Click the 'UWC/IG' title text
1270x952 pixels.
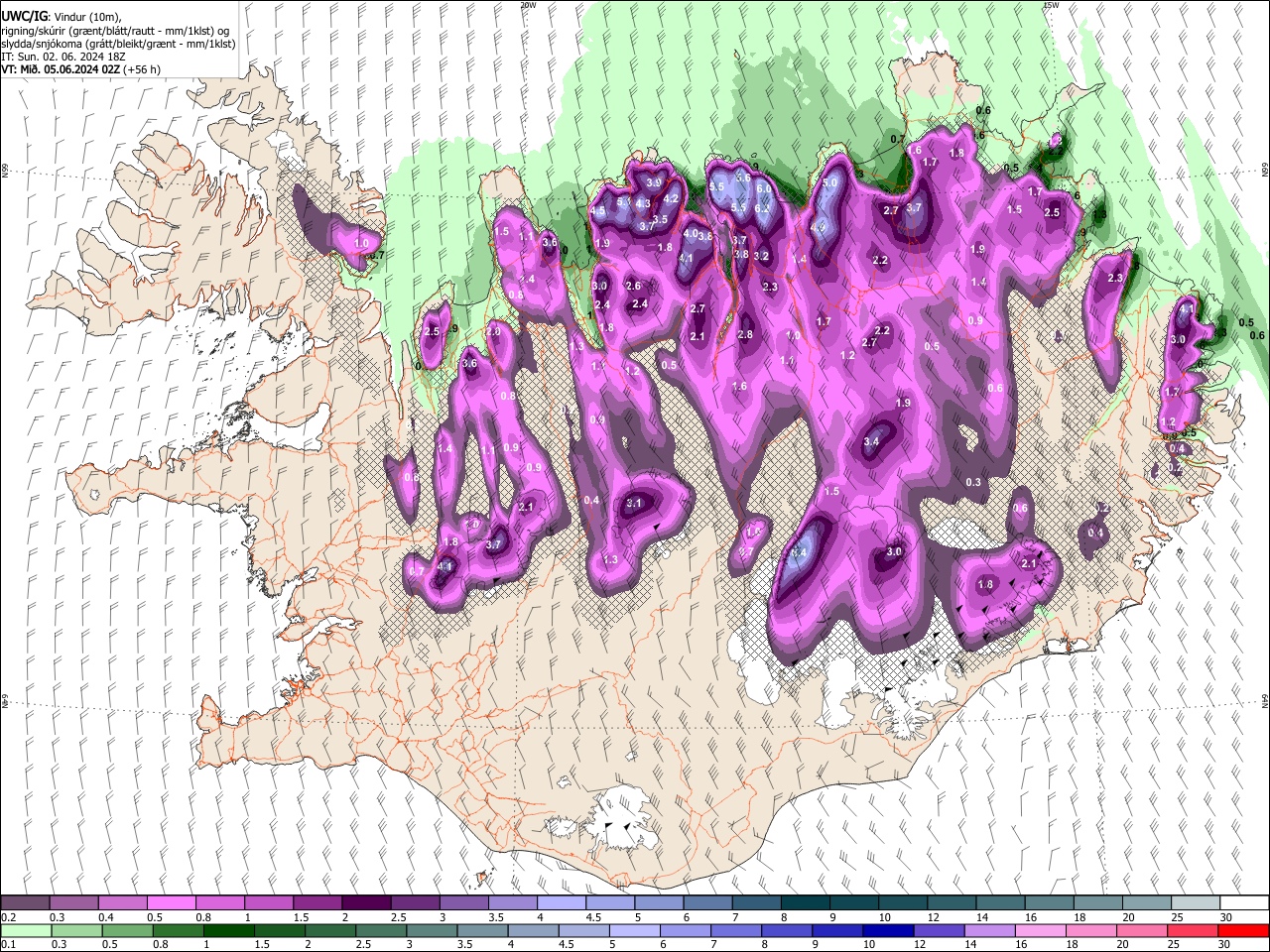pyautogui.click(x=24, y=16)
